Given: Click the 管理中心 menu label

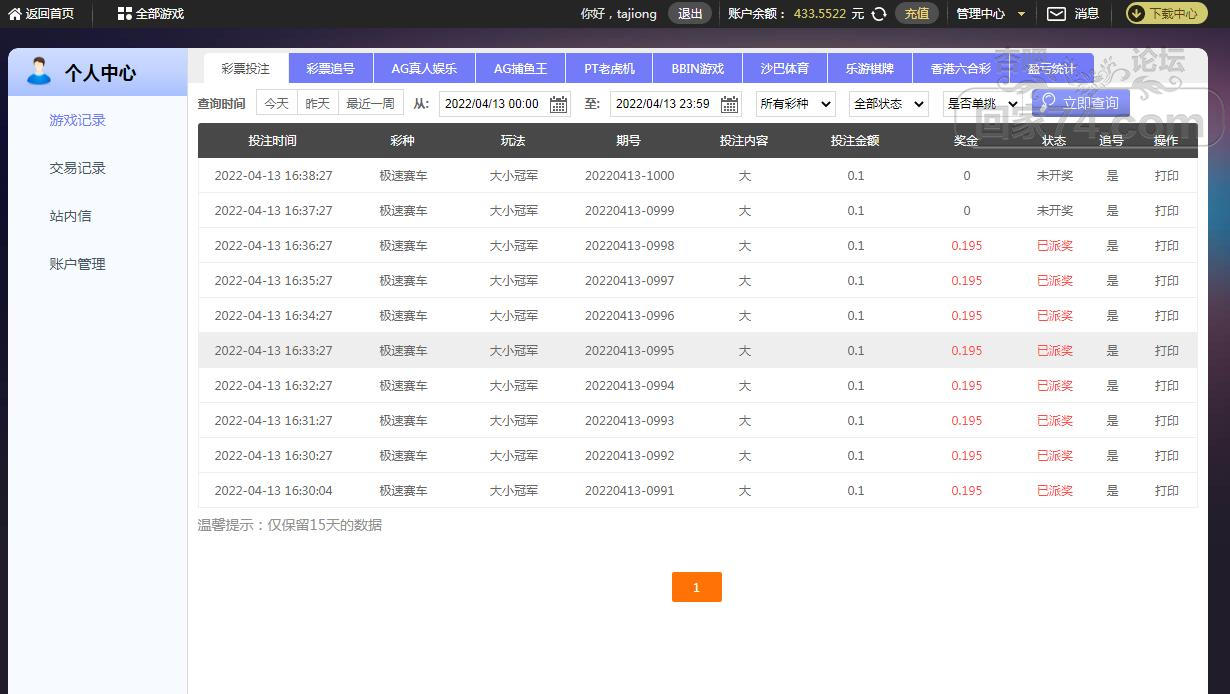Looking at the screenshot, I should coord(981,14).
